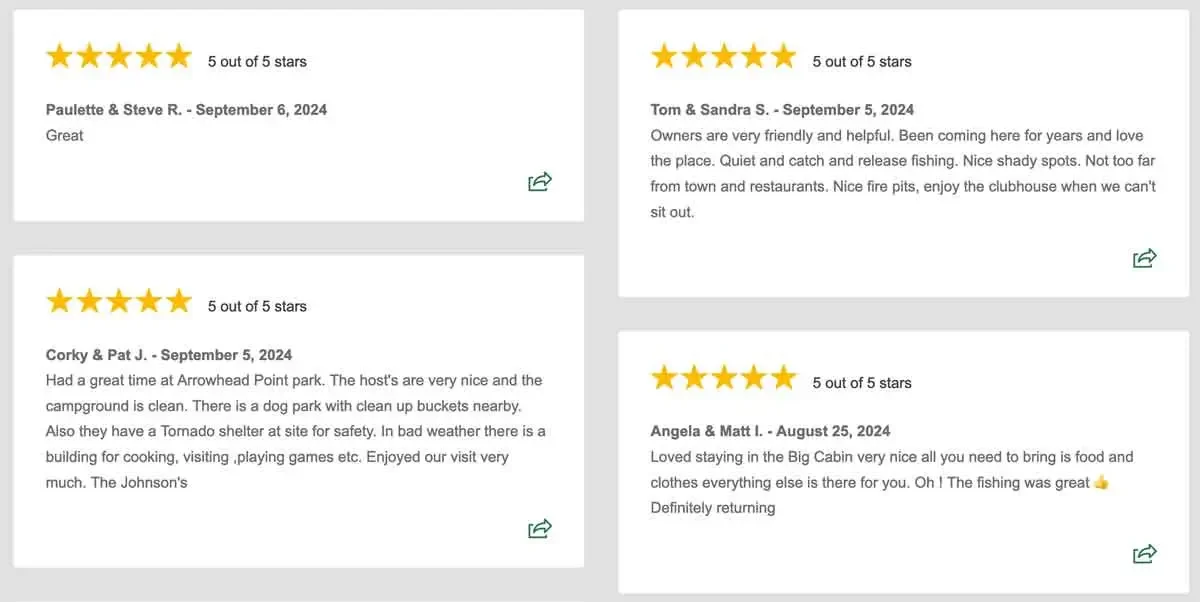Click the "Great" review text
Viewport: 1200px width, 602px height.
pyautogui.click(x=65, y=136)
